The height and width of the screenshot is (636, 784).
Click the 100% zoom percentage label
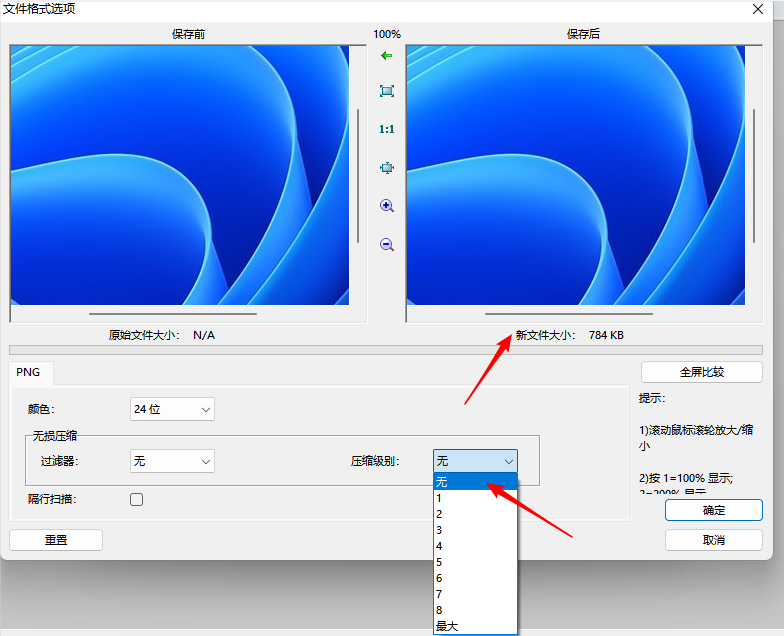pyautogui.click(x=386, y=34)
